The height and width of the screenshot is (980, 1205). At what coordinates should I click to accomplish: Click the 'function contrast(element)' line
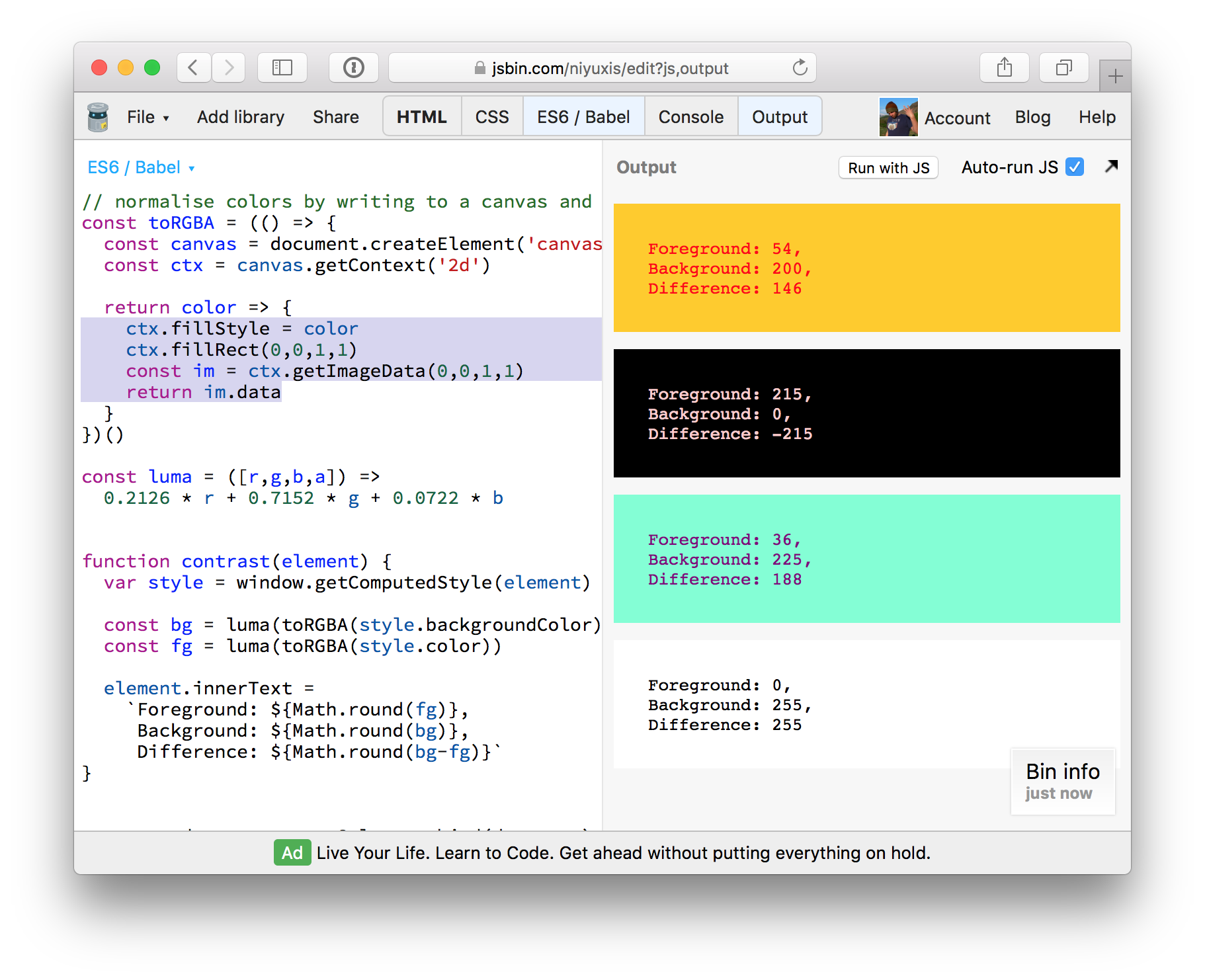(237, 561)
